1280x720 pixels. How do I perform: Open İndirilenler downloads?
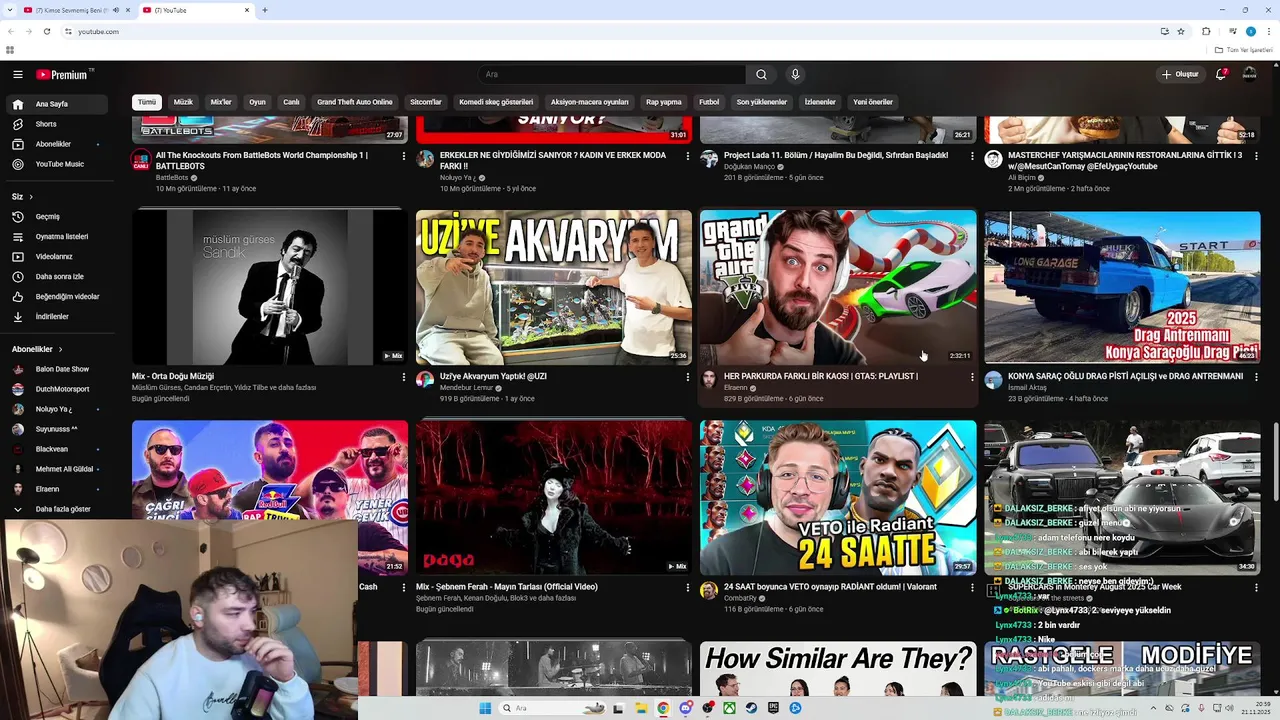click(59, 316)
